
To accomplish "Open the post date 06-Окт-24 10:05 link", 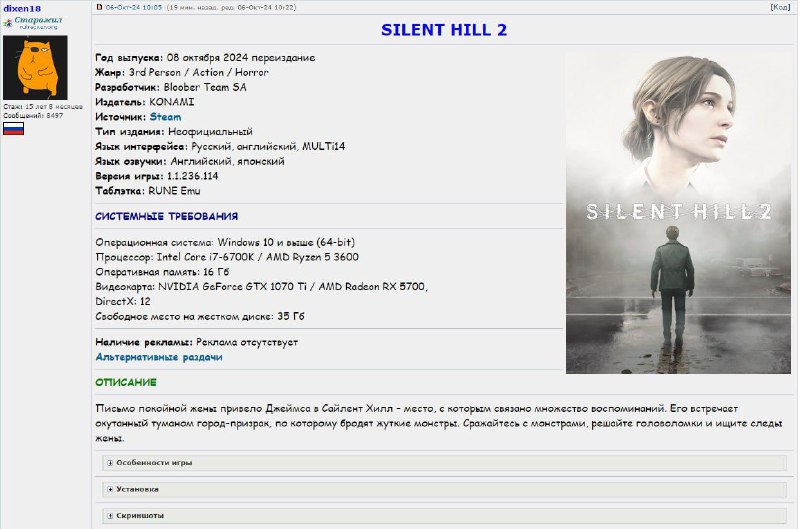I will point(134,7).
